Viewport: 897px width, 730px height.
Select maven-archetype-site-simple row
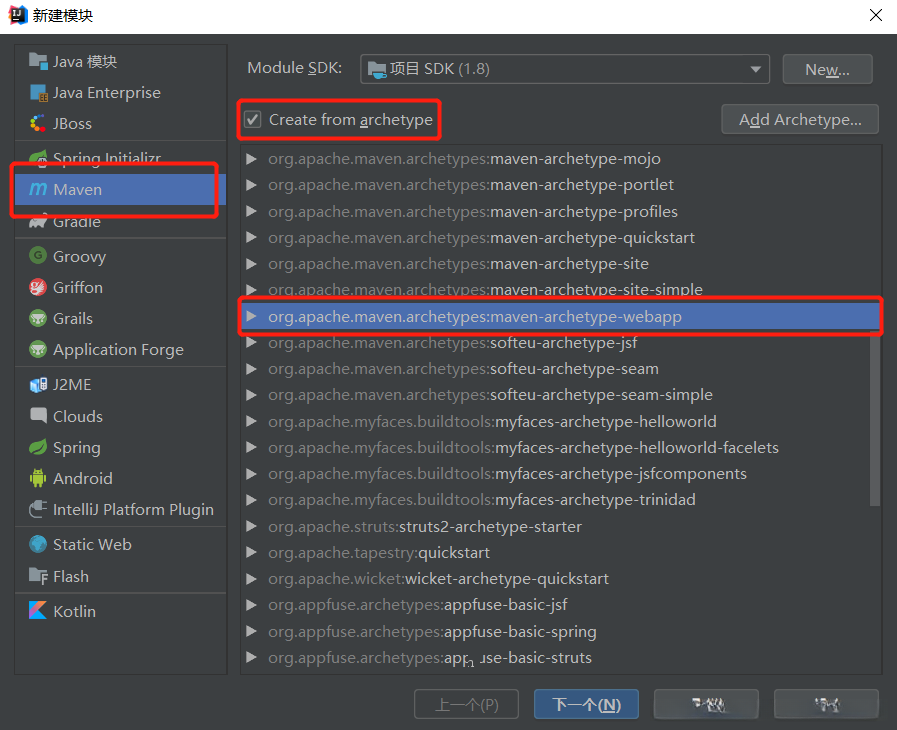(560, 290)
